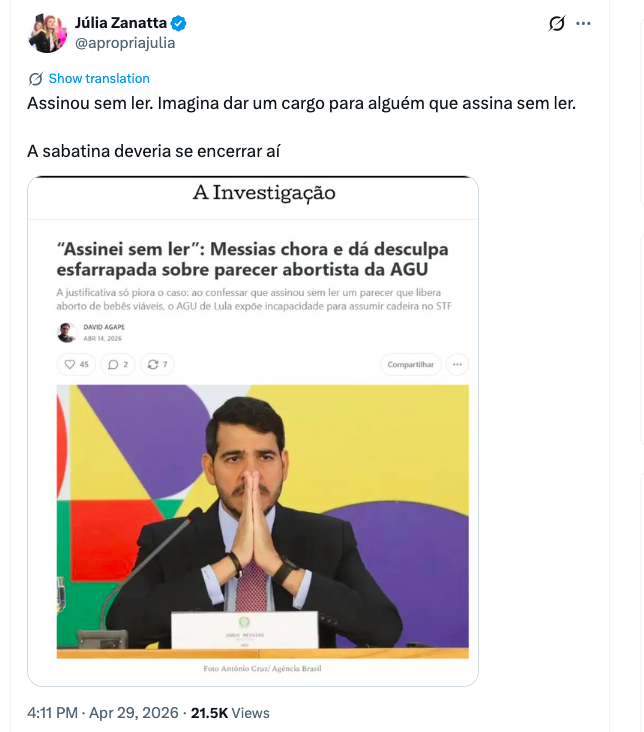Viewport: 644px width, 732px height.
Task: Click the Júlia Zanatta display name
Action: (x=121, y=22)
